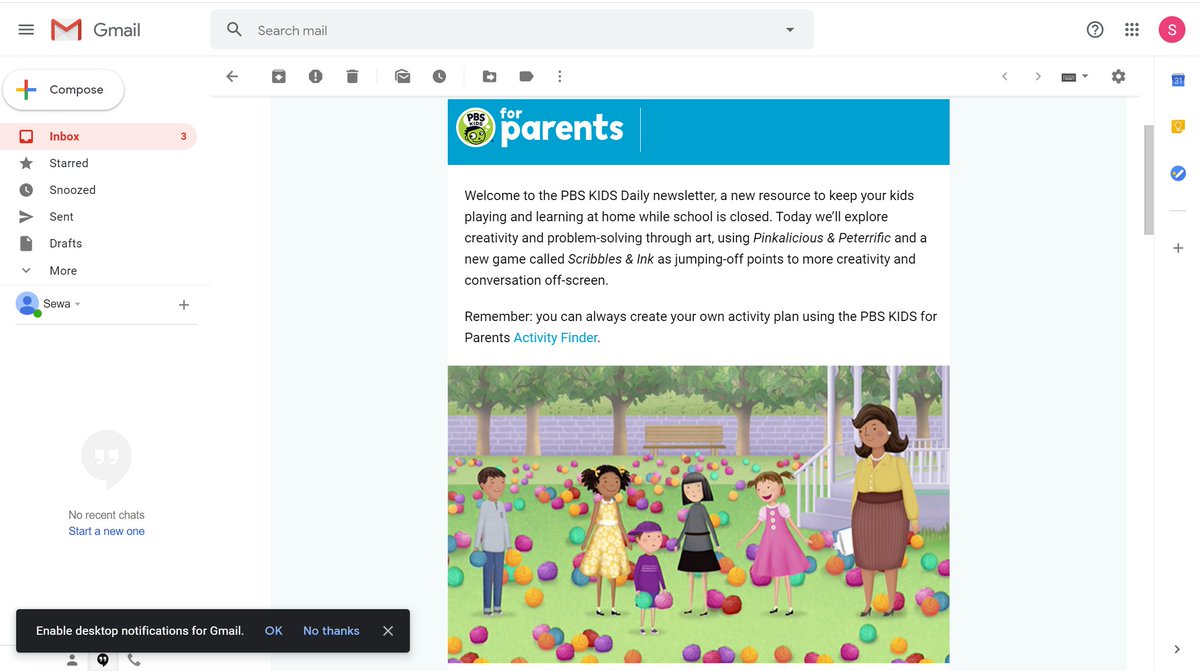Archive this email
Viewport: 1200px width, 671px height.
click(x=279, y=76)
